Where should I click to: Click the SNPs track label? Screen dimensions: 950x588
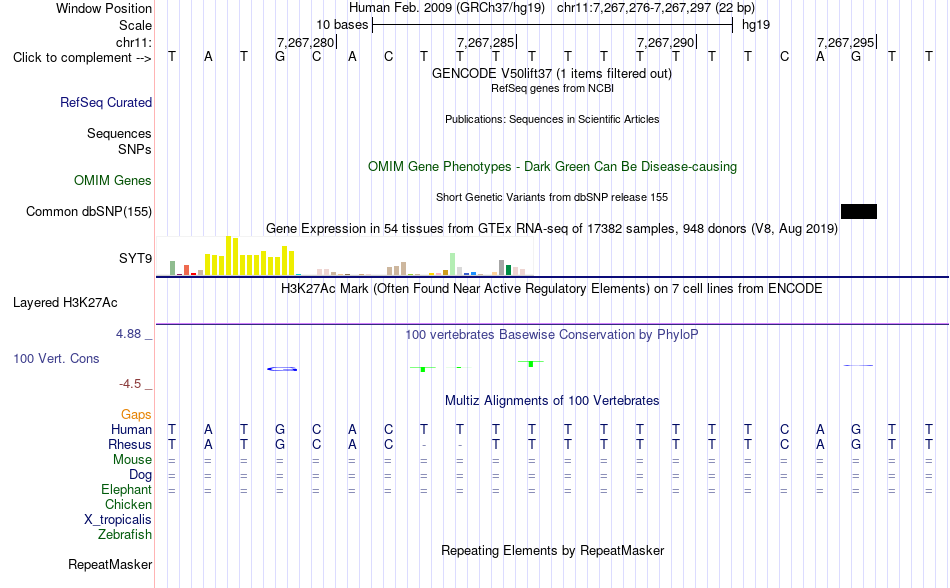coord(135,149)
